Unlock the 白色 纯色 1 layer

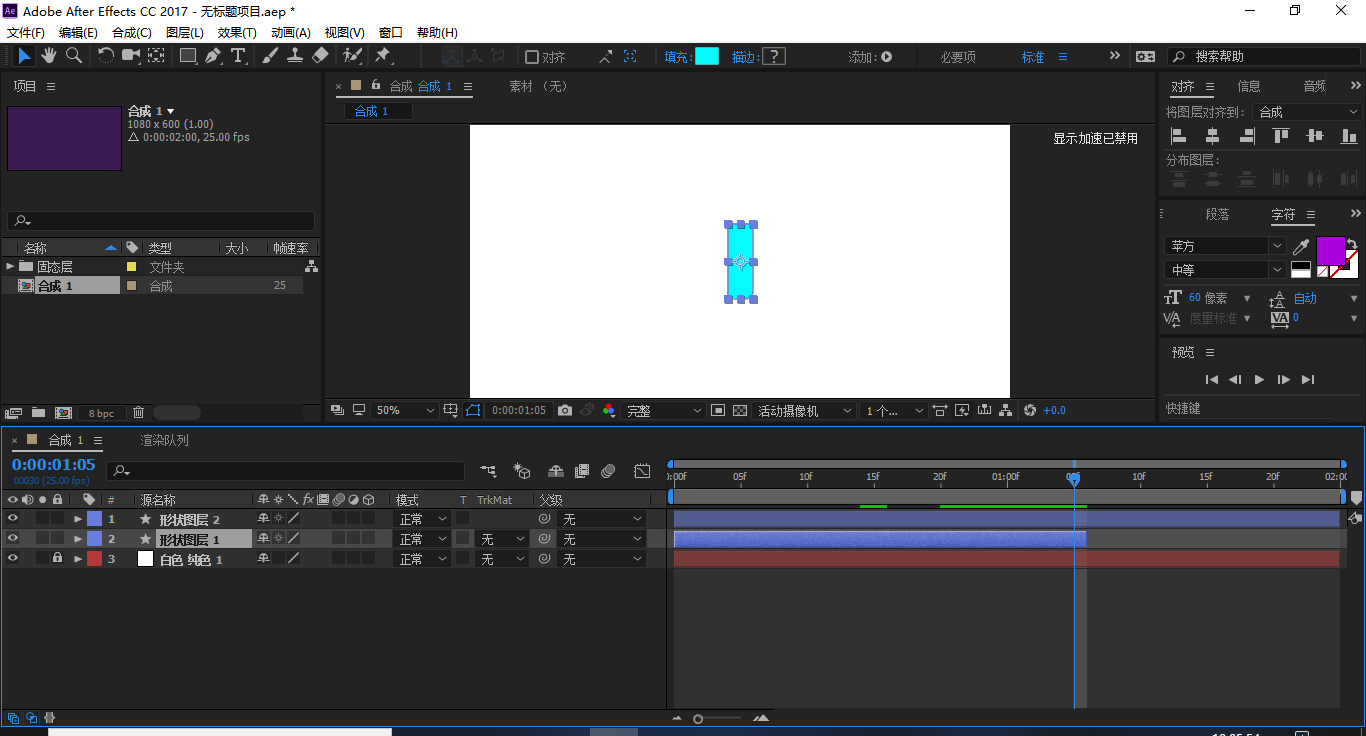[x=58, y=559]
